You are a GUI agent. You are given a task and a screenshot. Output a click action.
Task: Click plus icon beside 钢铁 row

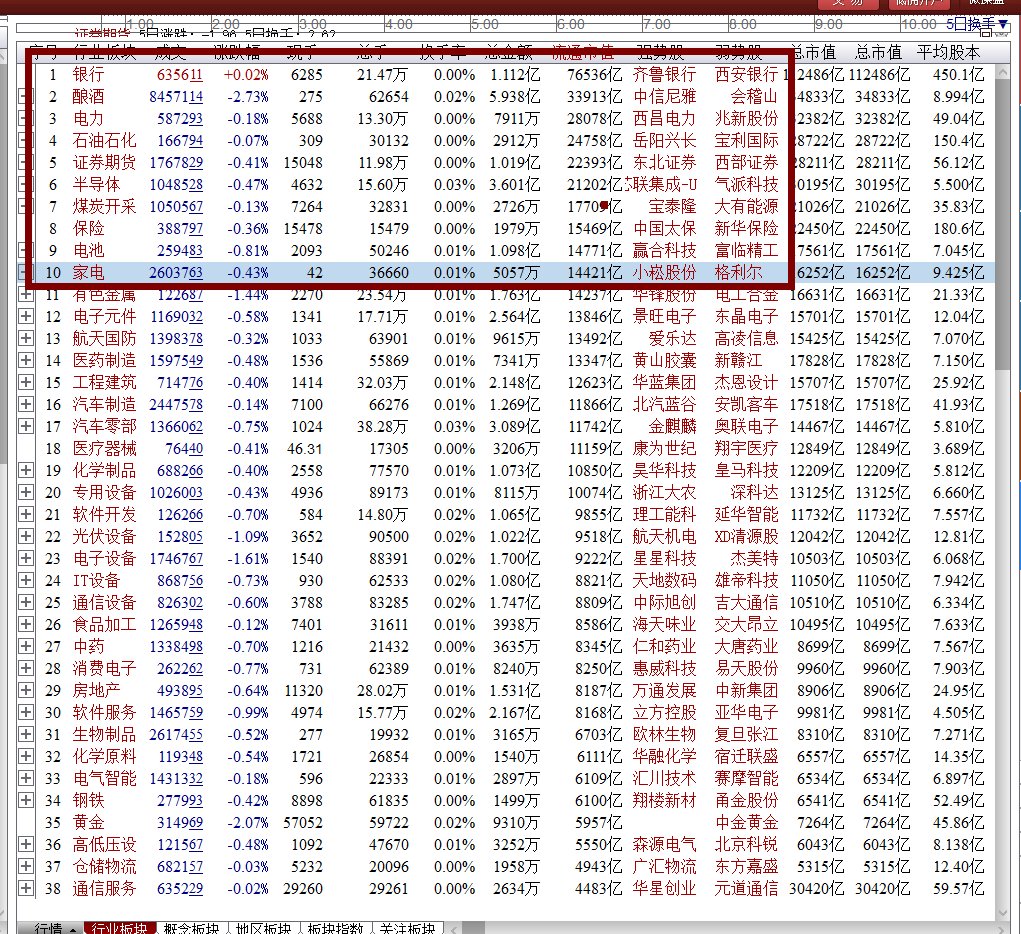27,801
